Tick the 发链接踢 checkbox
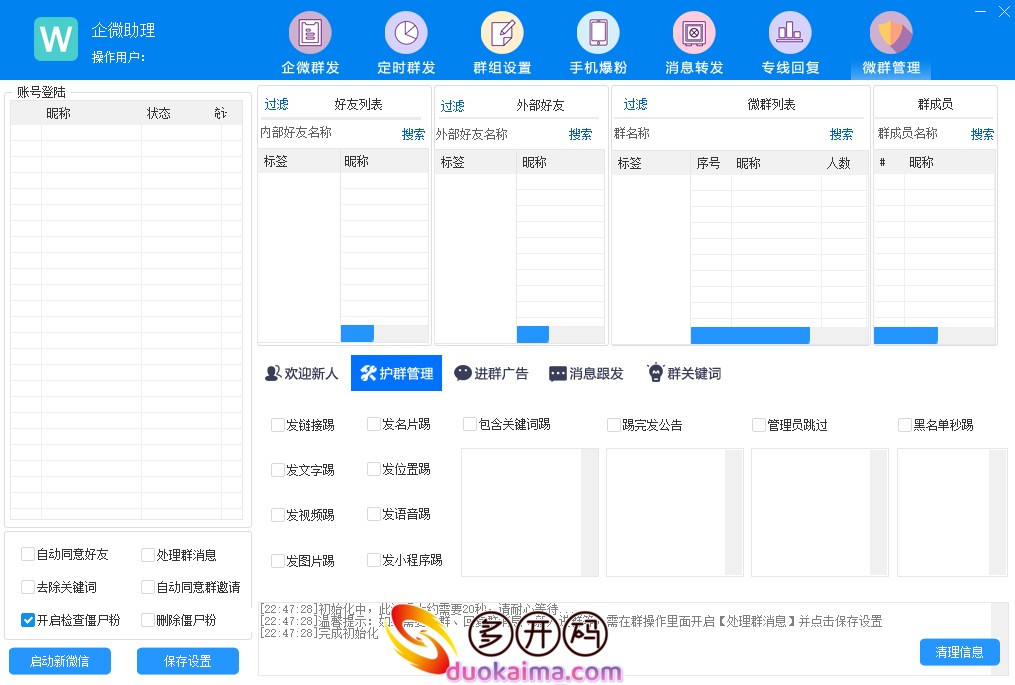Viewport: 1015px width, 685px height. coord(278,425)
